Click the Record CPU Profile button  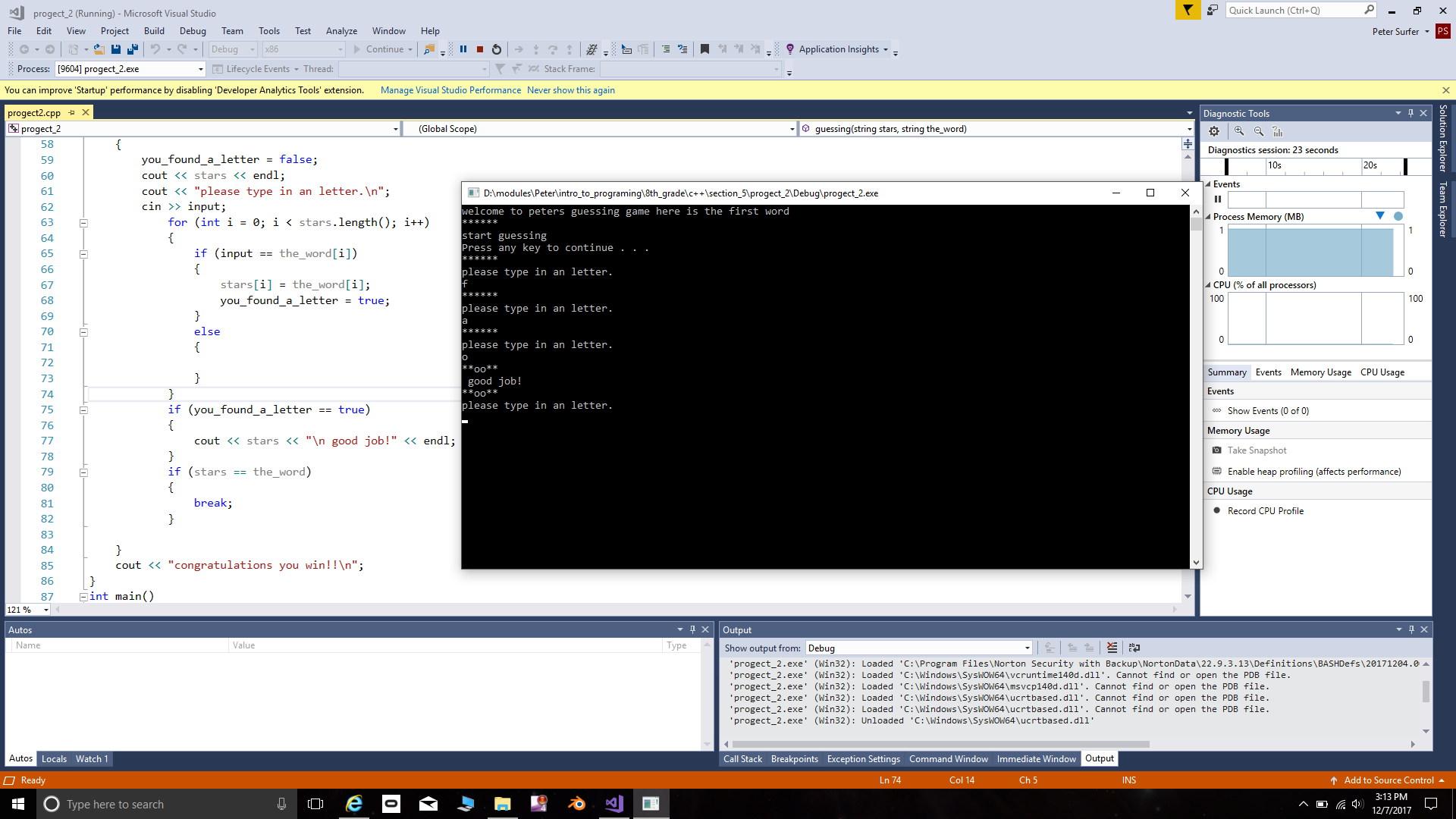(1265, 511)
